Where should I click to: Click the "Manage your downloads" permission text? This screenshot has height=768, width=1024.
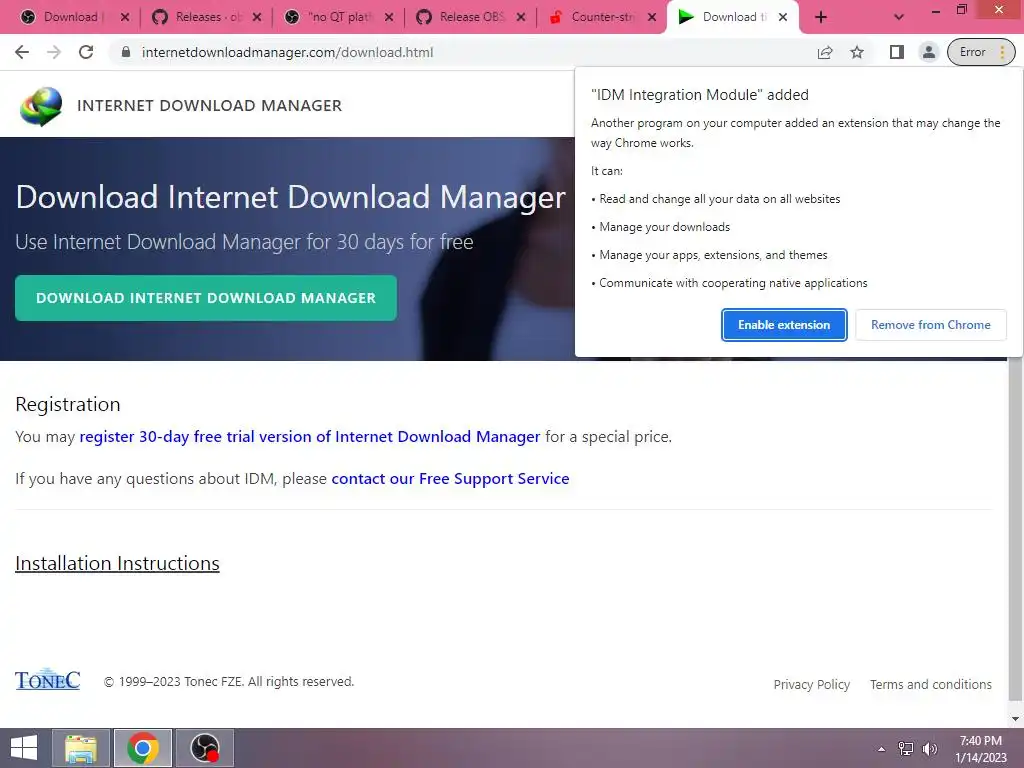(665, 227)
